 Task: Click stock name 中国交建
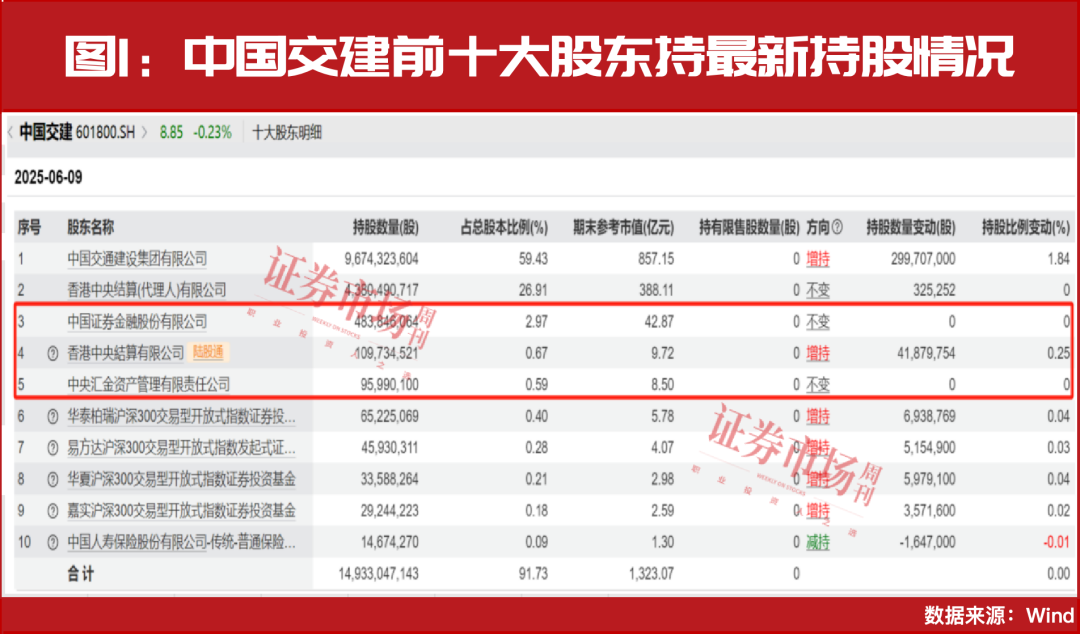(45, 132)
